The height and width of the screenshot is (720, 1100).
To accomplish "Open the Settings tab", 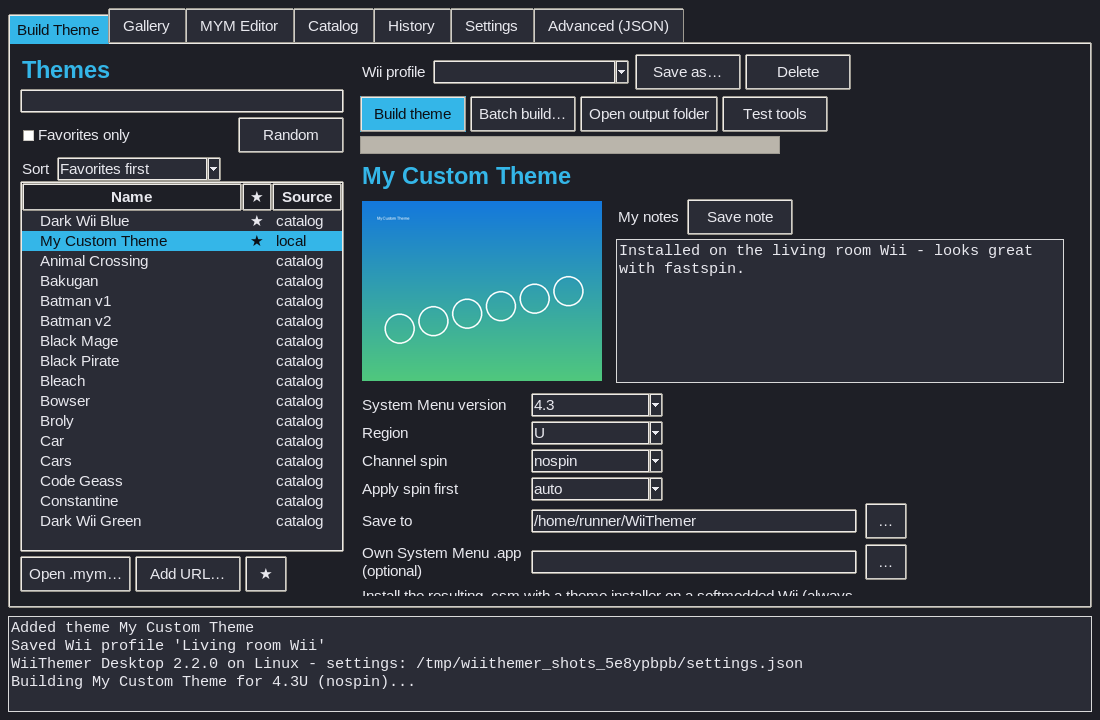I will coord(491,26).
